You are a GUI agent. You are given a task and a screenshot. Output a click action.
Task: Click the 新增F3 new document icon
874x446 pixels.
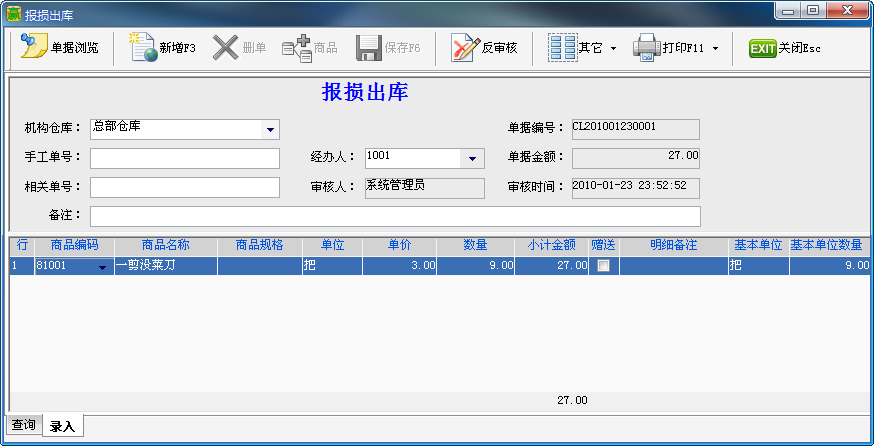145,48
